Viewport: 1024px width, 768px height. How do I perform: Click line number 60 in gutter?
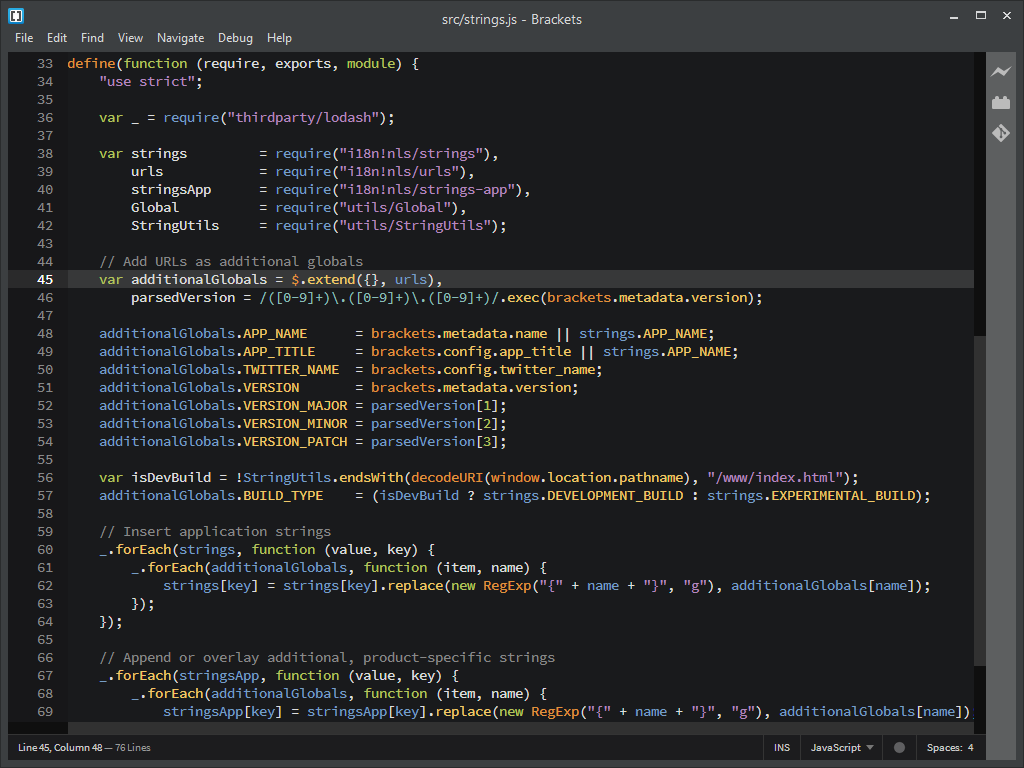[44, 549]
